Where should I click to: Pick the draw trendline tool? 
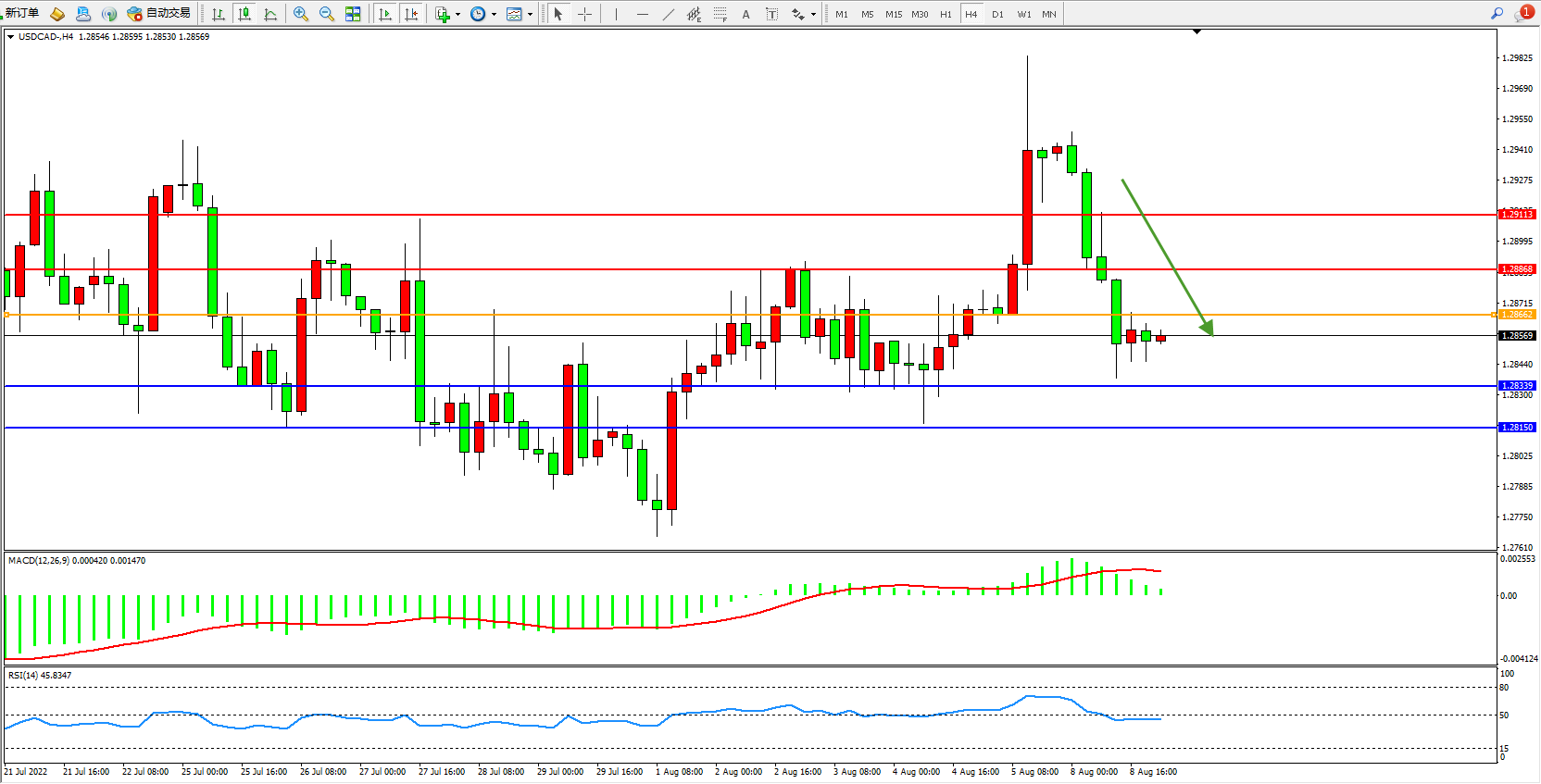(669, 14)
